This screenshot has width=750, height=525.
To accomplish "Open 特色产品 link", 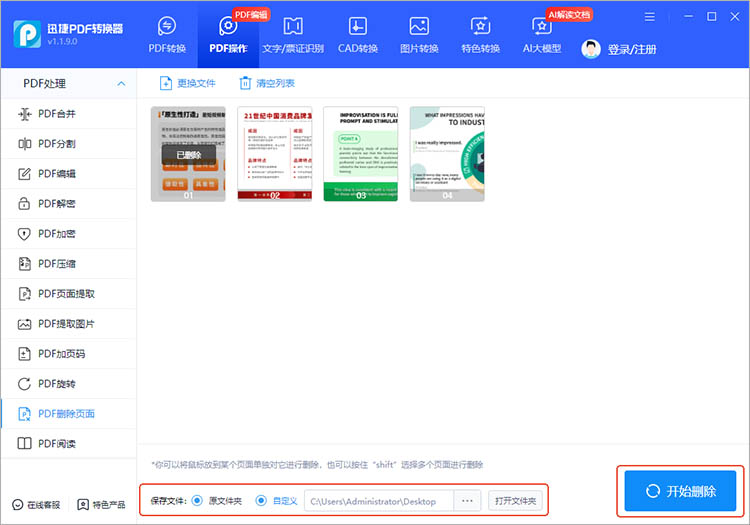I will (x=101, y=505).
